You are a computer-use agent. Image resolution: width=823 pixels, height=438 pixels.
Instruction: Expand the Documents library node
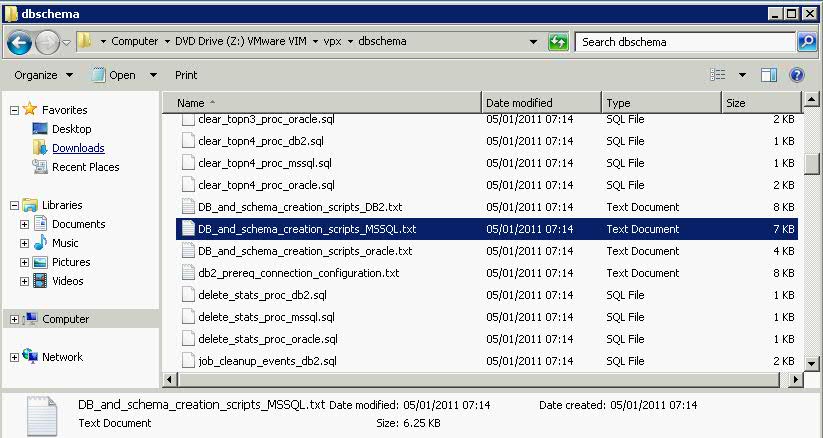click(24, 224)
